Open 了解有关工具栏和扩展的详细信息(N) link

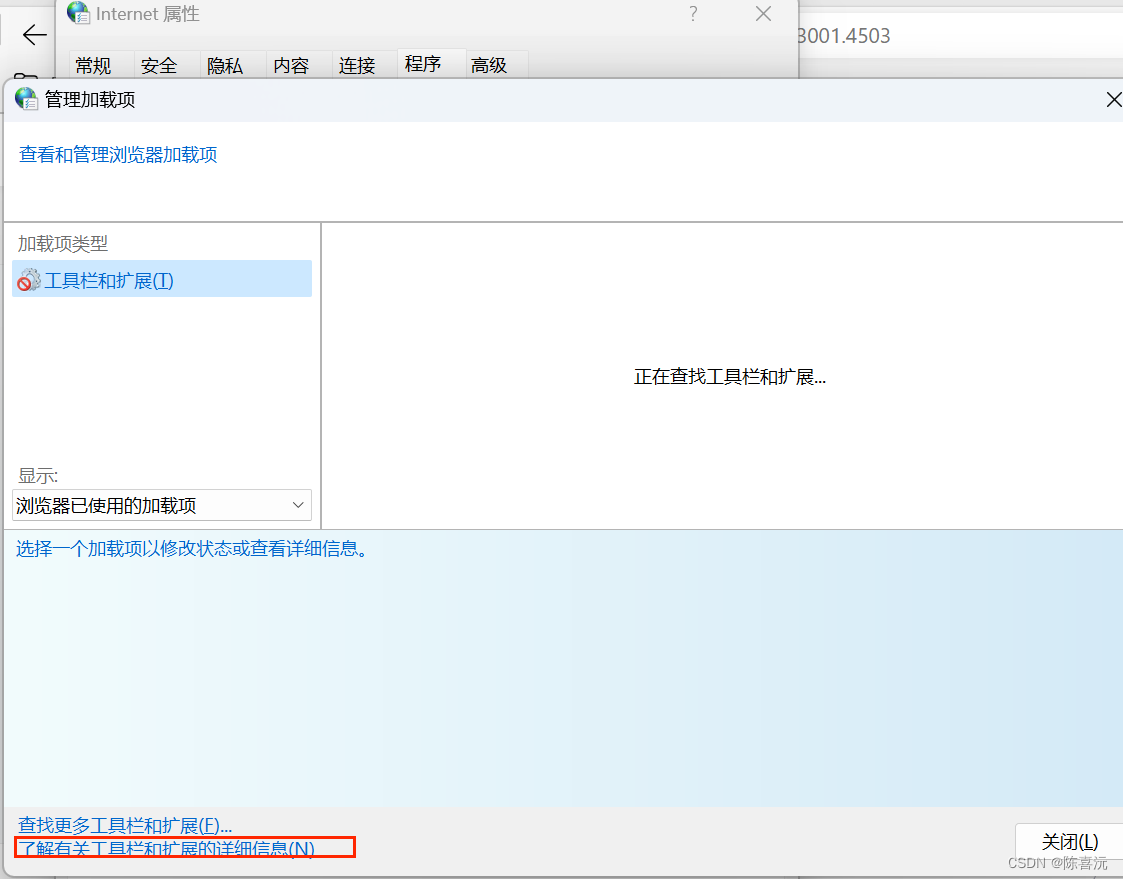tap(165, 848)
